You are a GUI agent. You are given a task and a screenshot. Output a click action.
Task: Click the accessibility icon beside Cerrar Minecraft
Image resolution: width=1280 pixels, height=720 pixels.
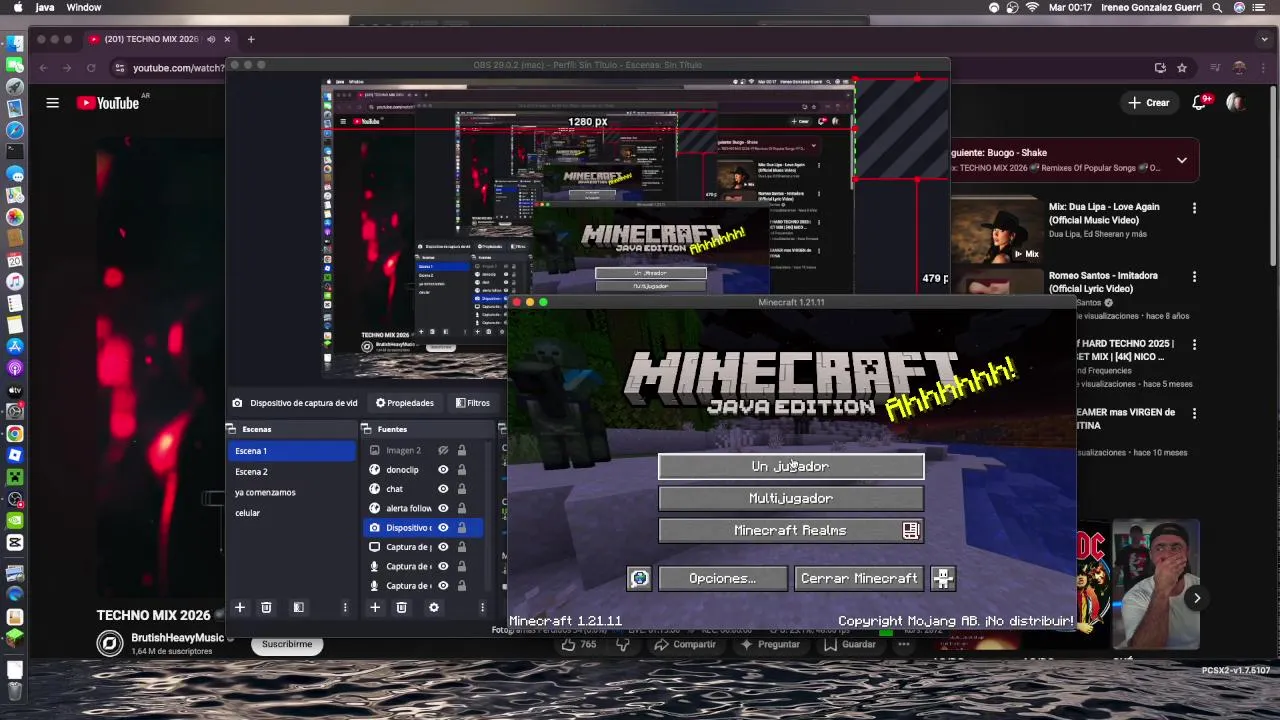[x=943, y=579]
